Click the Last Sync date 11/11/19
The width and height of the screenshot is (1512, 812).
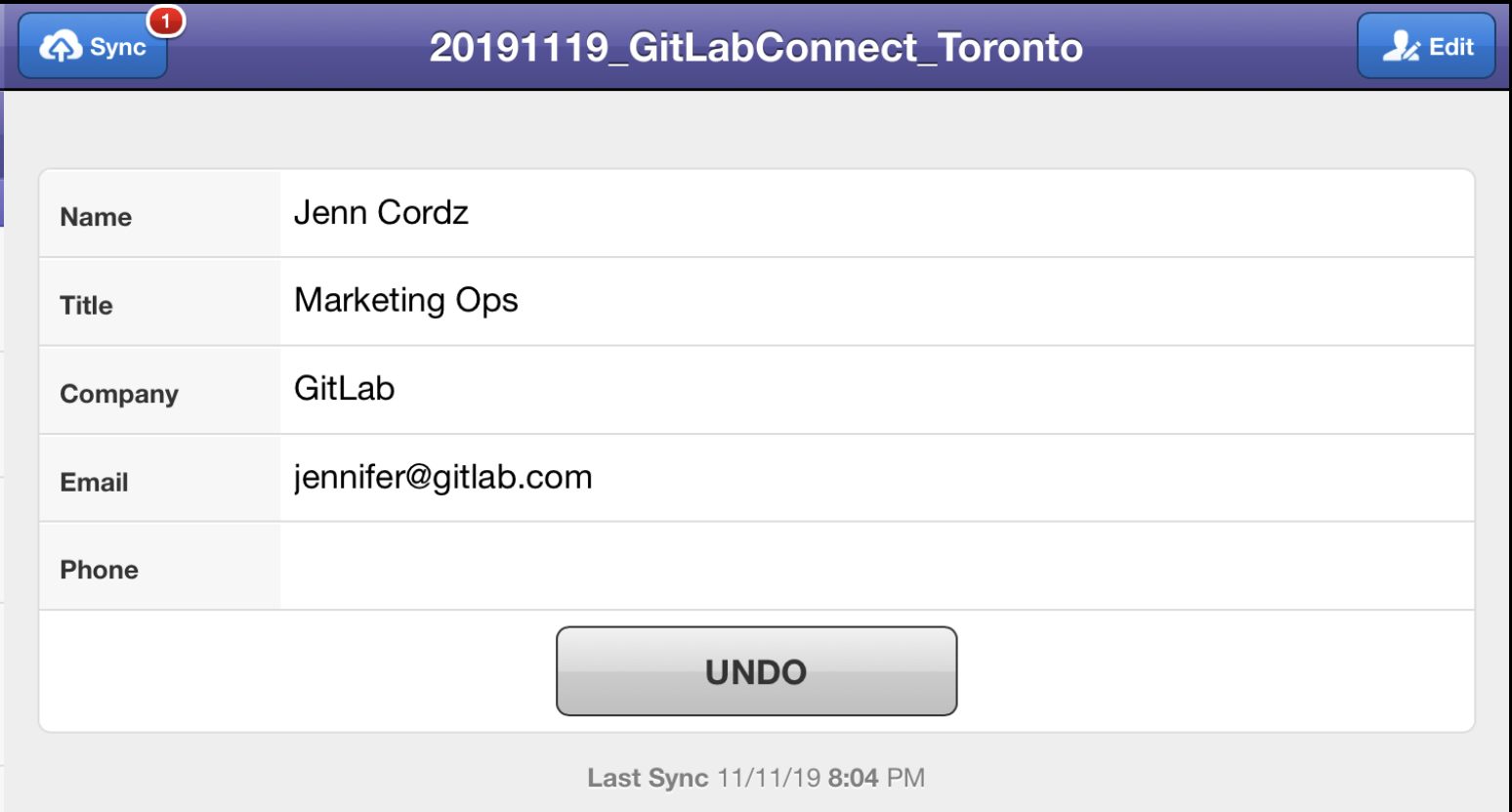pyautogui.click(x=769, y=778)
